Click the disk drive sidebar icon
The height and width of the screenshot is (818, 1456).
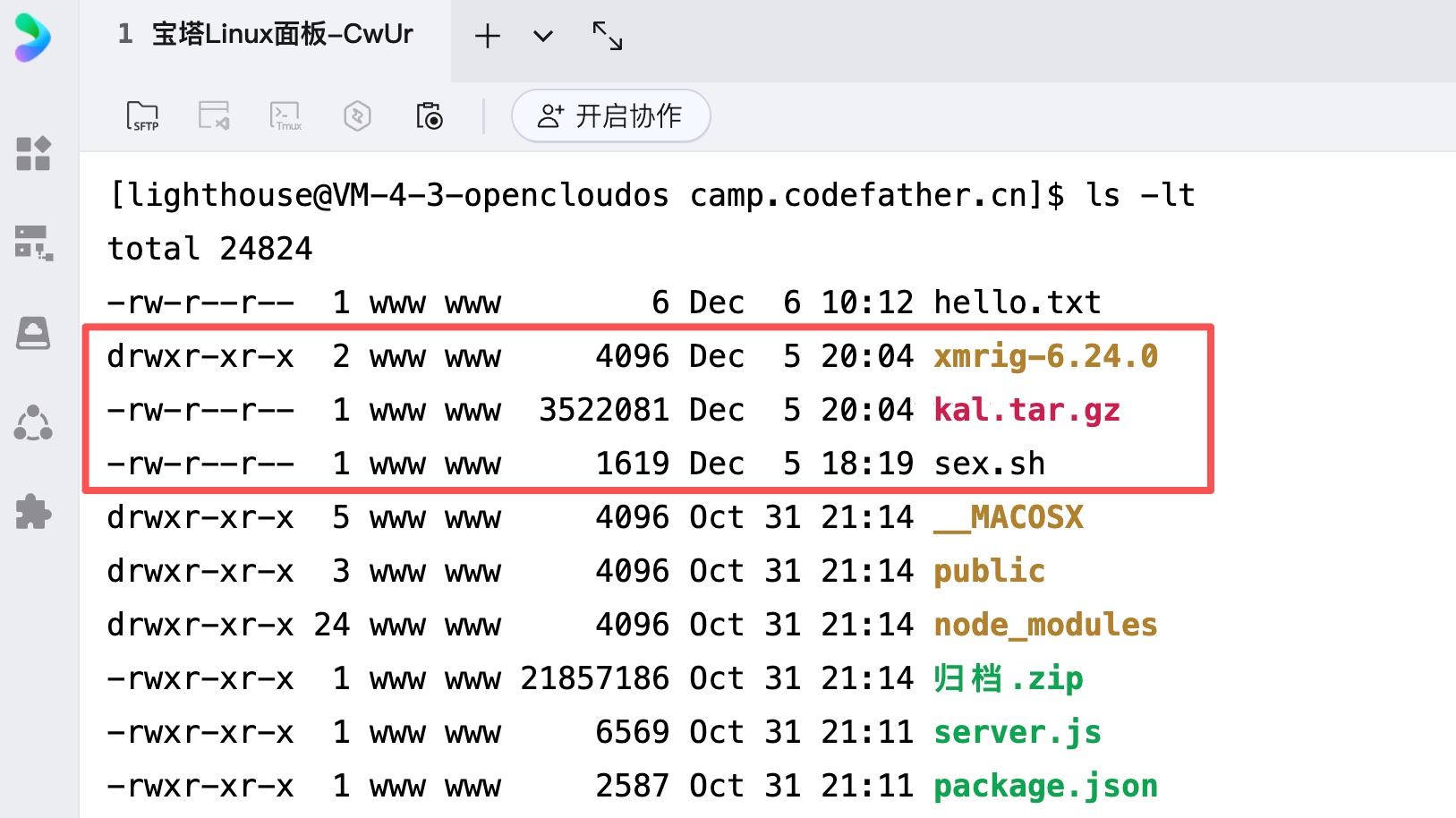(33, 333)
